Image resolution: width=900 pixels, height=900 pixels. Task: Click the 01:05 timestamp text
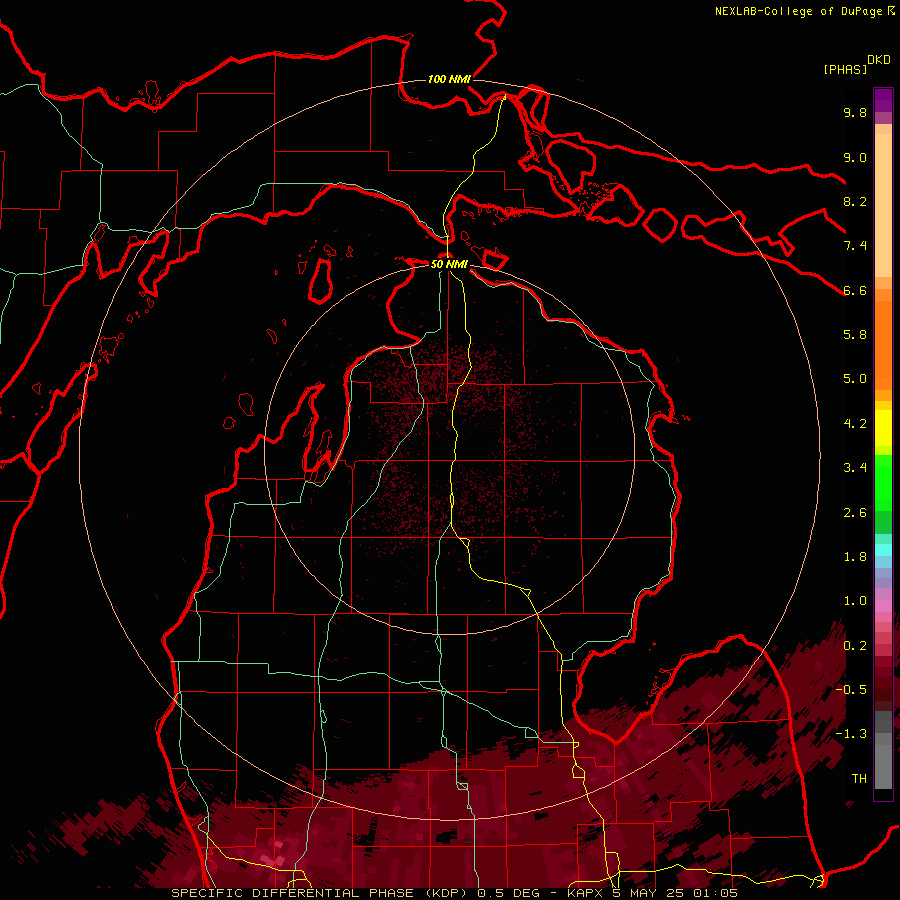pyautogui.click(x=715, y=893)
